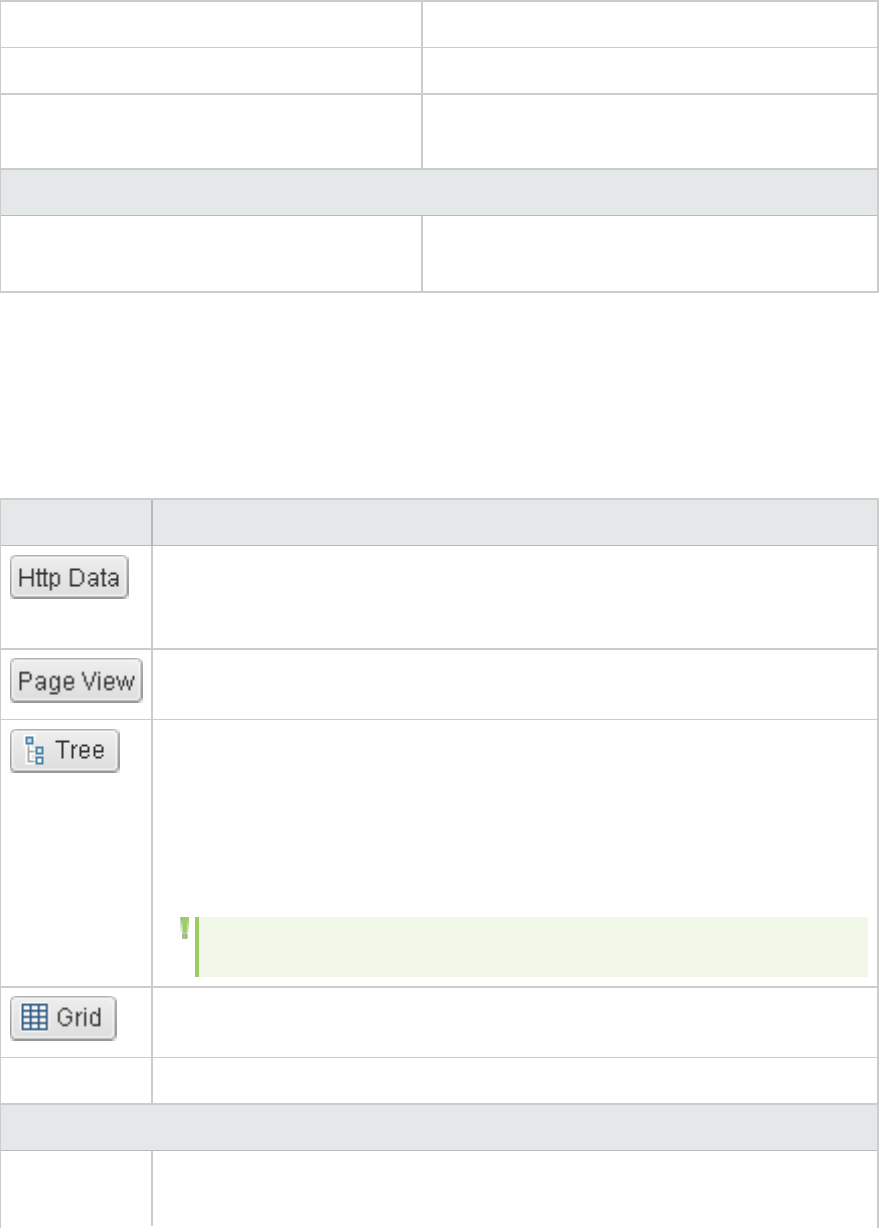The image size is (879, 1228).
Task: Click the upper table's first left cell
Action: (210, 23)
